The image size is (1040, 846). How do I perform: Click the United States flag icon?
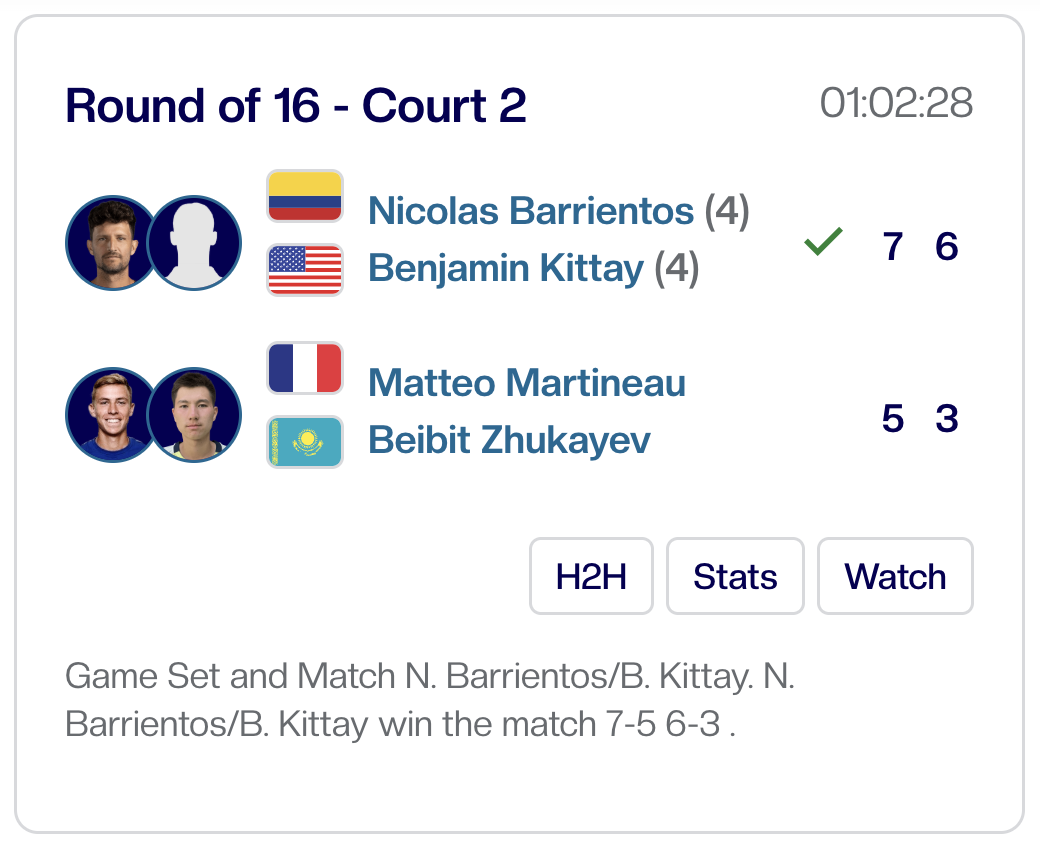(305, 269)
